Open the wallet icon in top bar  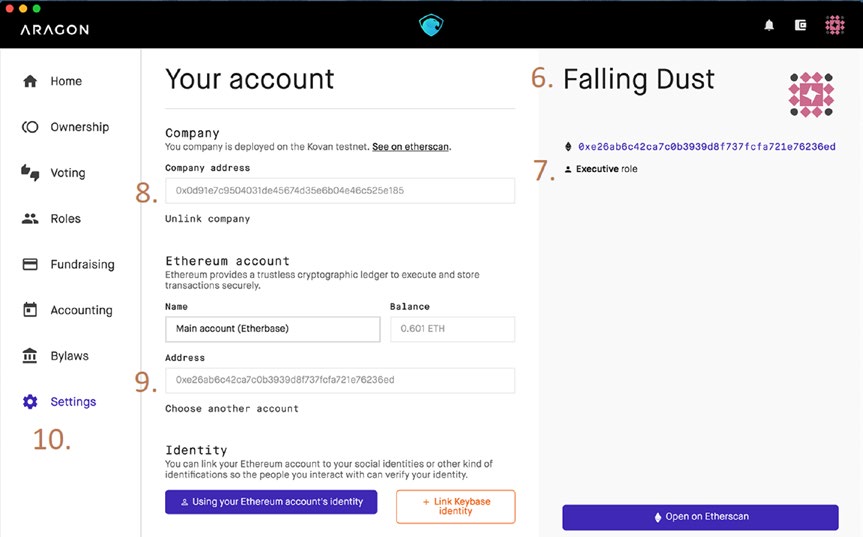pyautogui.click(x=800, y=25)
